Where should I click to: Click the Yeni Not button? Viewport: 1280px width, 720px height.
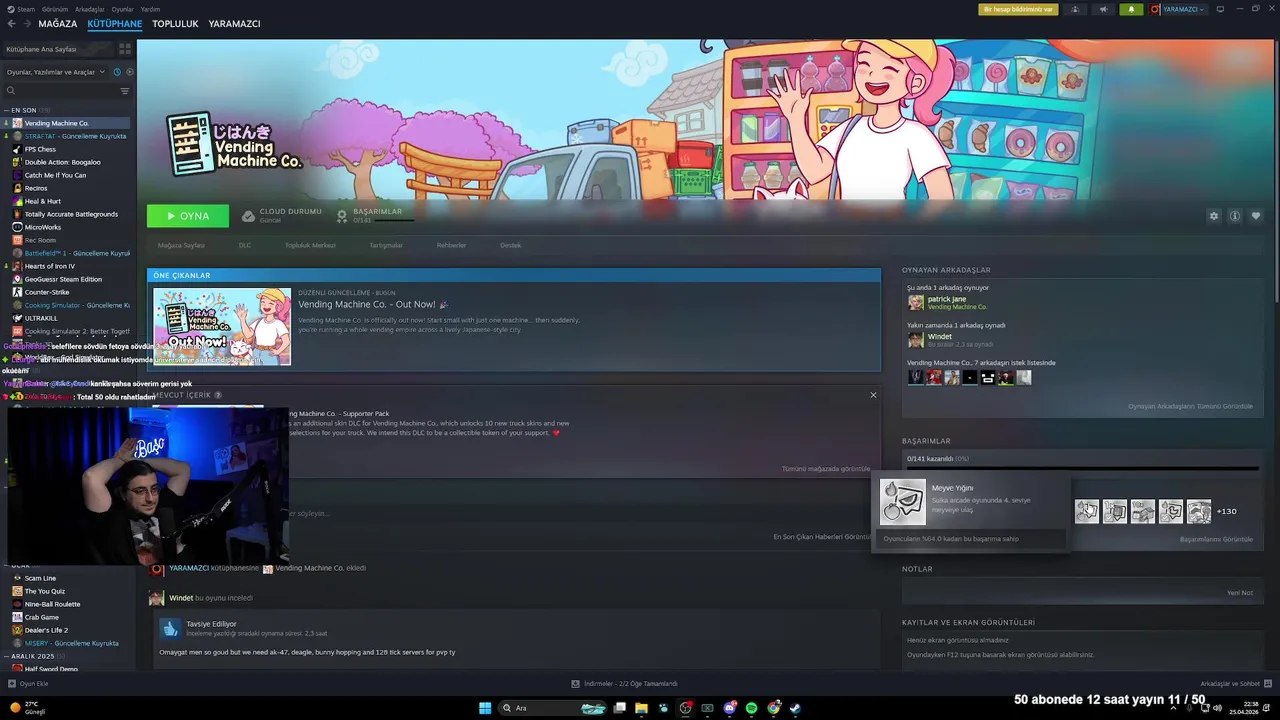click(1240, 593)
